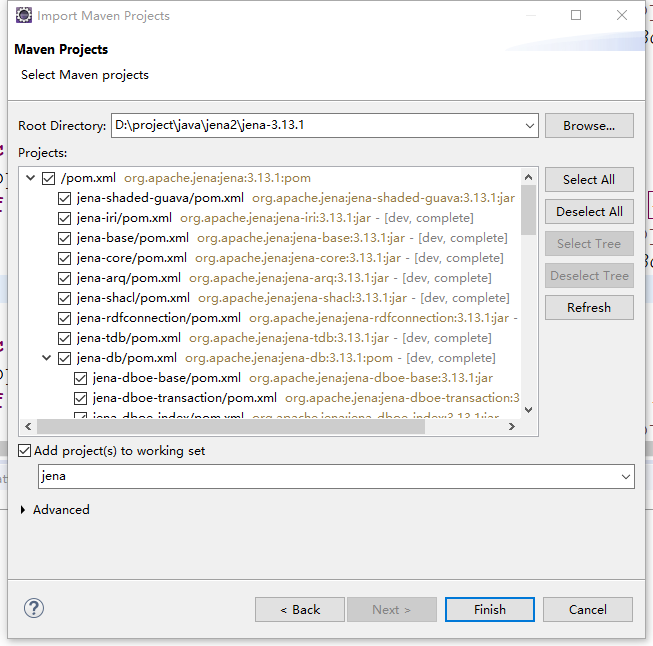Click the help question mark icon

(34, 608)
